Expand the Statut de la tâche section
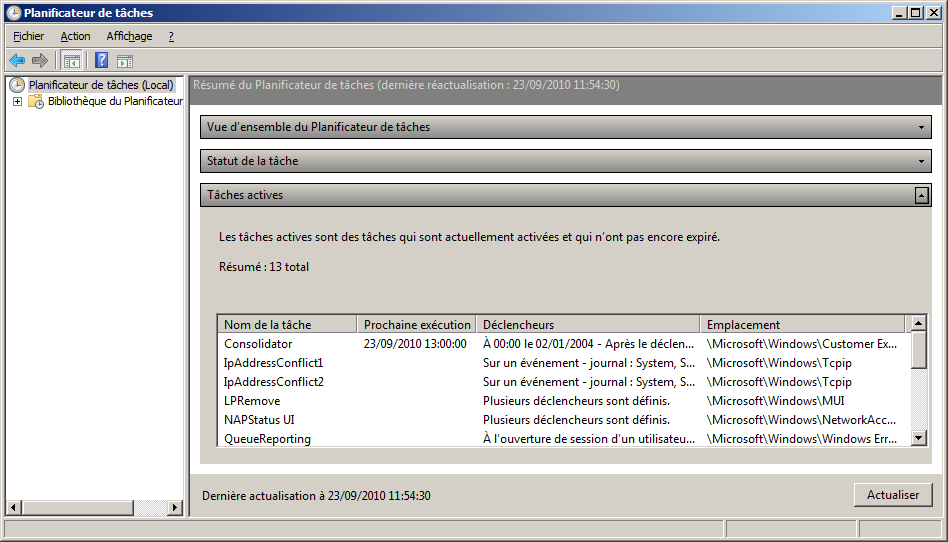The image size is (948, 542). point(922,161)
